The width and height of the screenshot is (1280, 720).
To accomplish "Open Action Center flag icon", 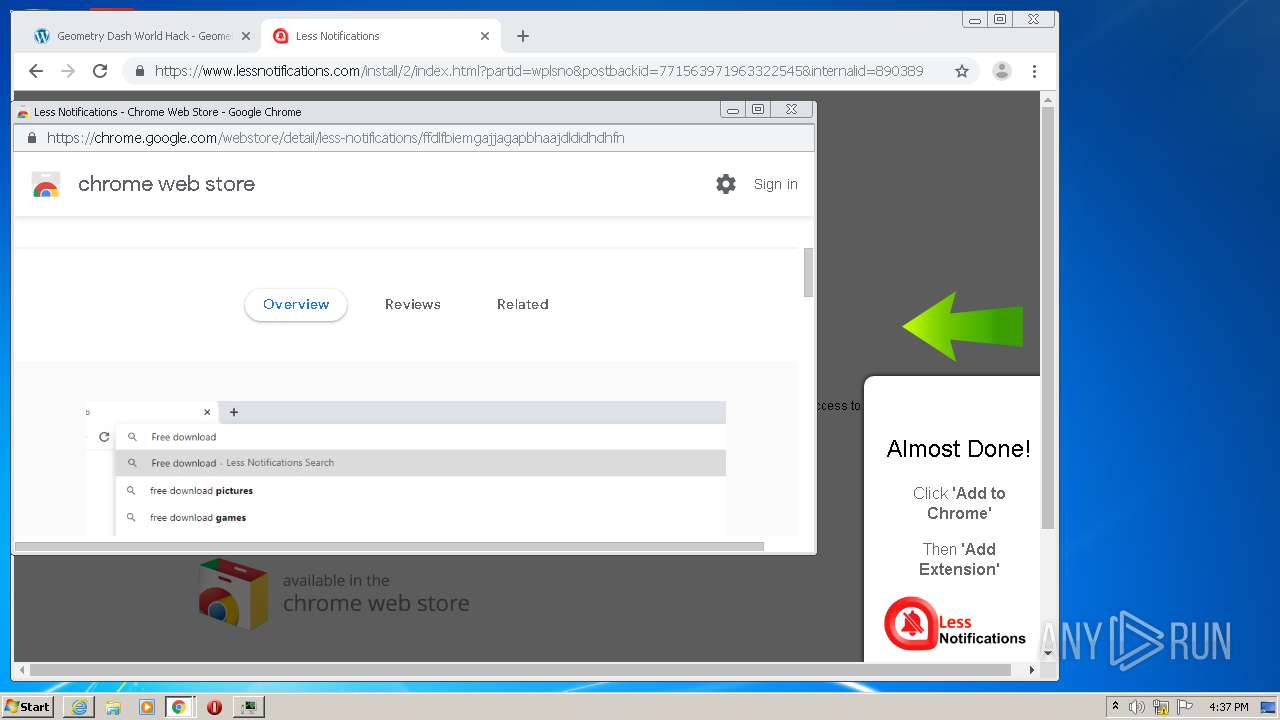I will (1185, 707).
